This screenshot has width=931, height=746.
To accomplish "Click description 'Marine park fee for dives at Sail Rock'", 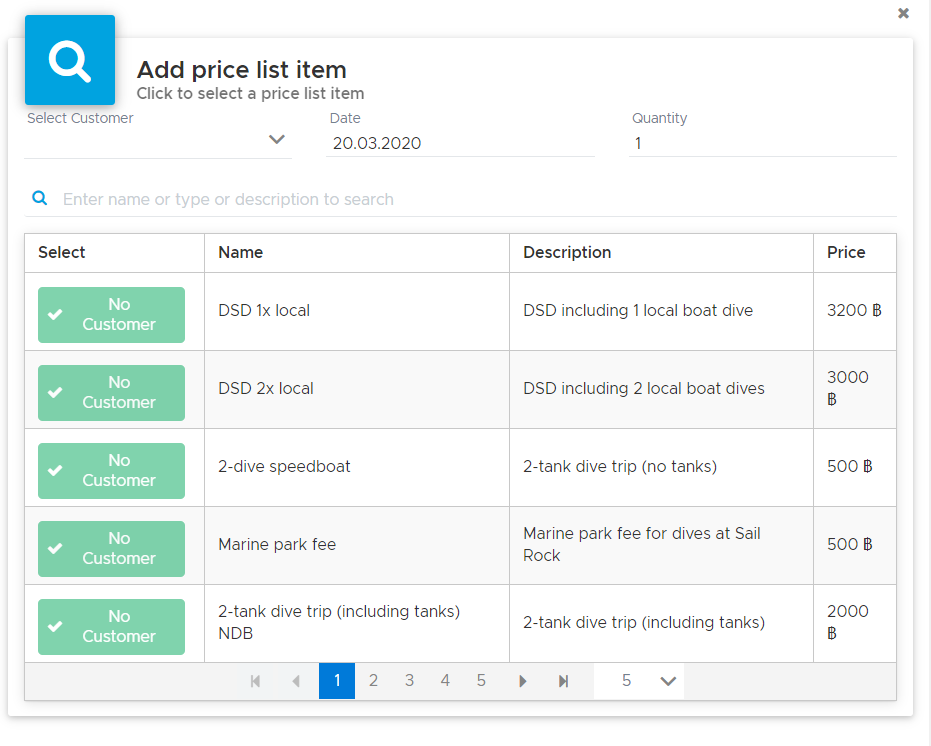I will click(x=642, y=544).
